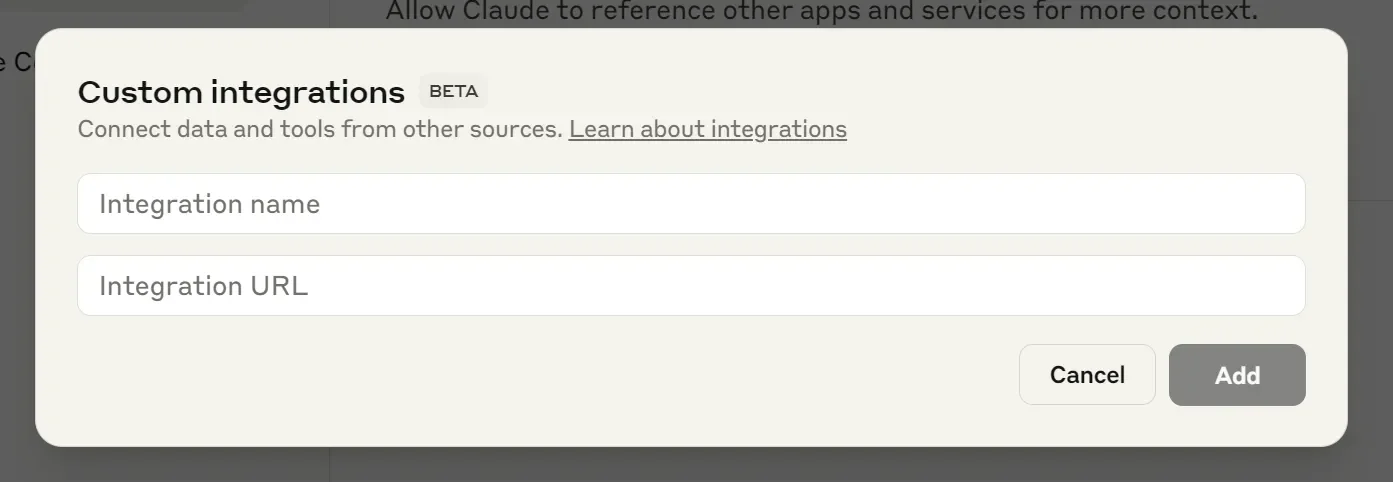This screenshot has height=482, width=1393.
Task: Click the grey Add button
Action: (x=1237, y=375)
